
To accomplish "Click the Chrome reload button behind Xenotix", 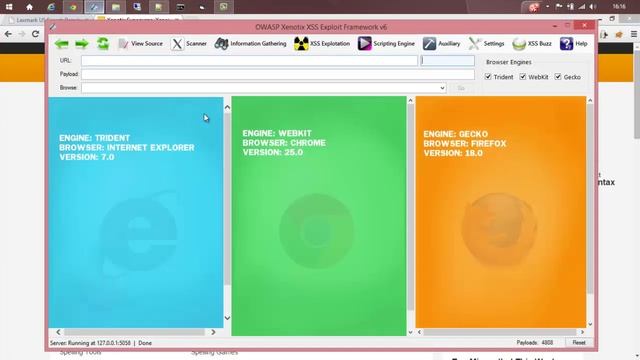I will tap(36, 34).
